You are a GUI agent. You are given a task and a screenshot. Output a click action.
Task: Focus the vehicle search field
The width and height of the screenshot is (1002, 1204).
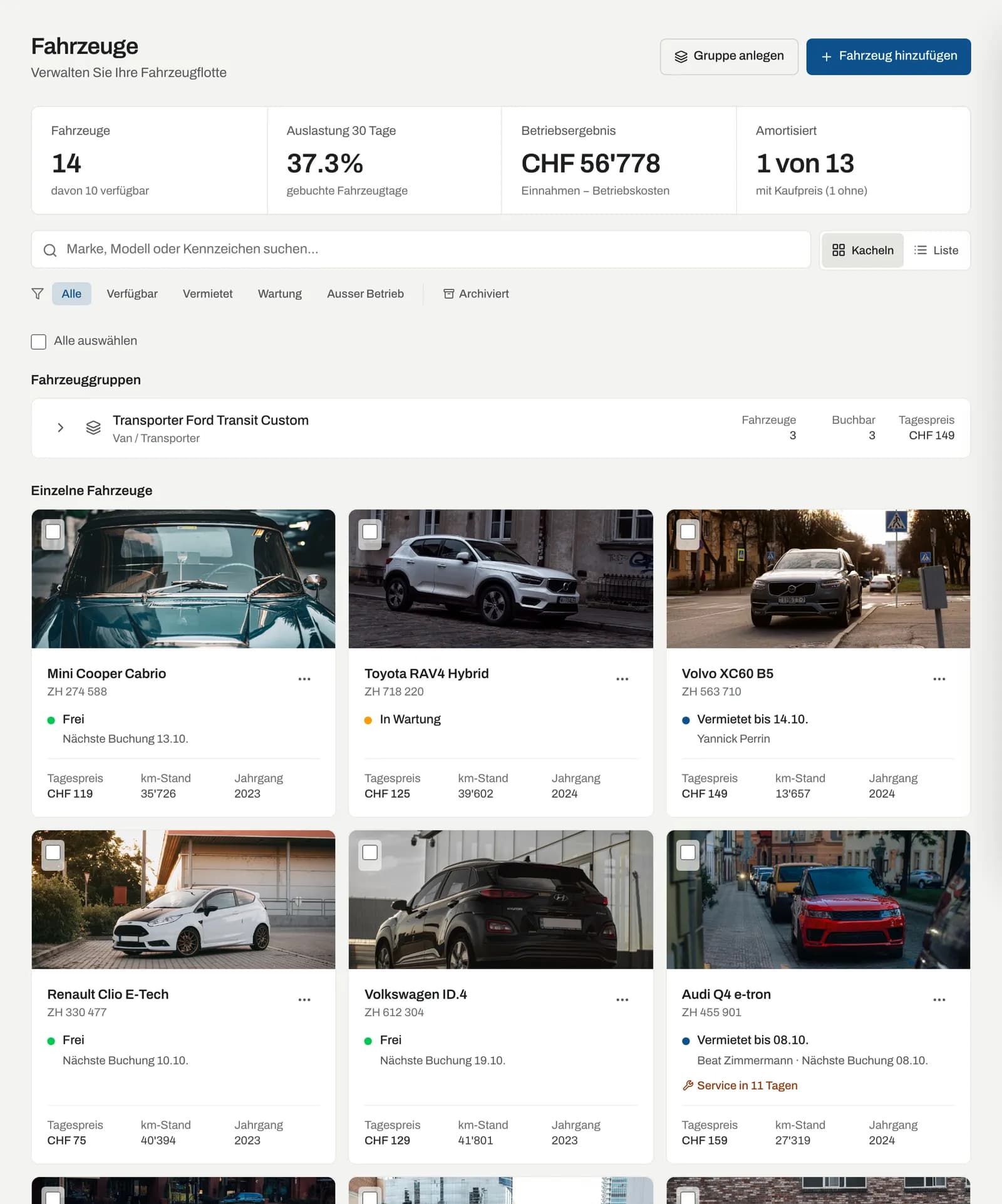click(421, 250)
